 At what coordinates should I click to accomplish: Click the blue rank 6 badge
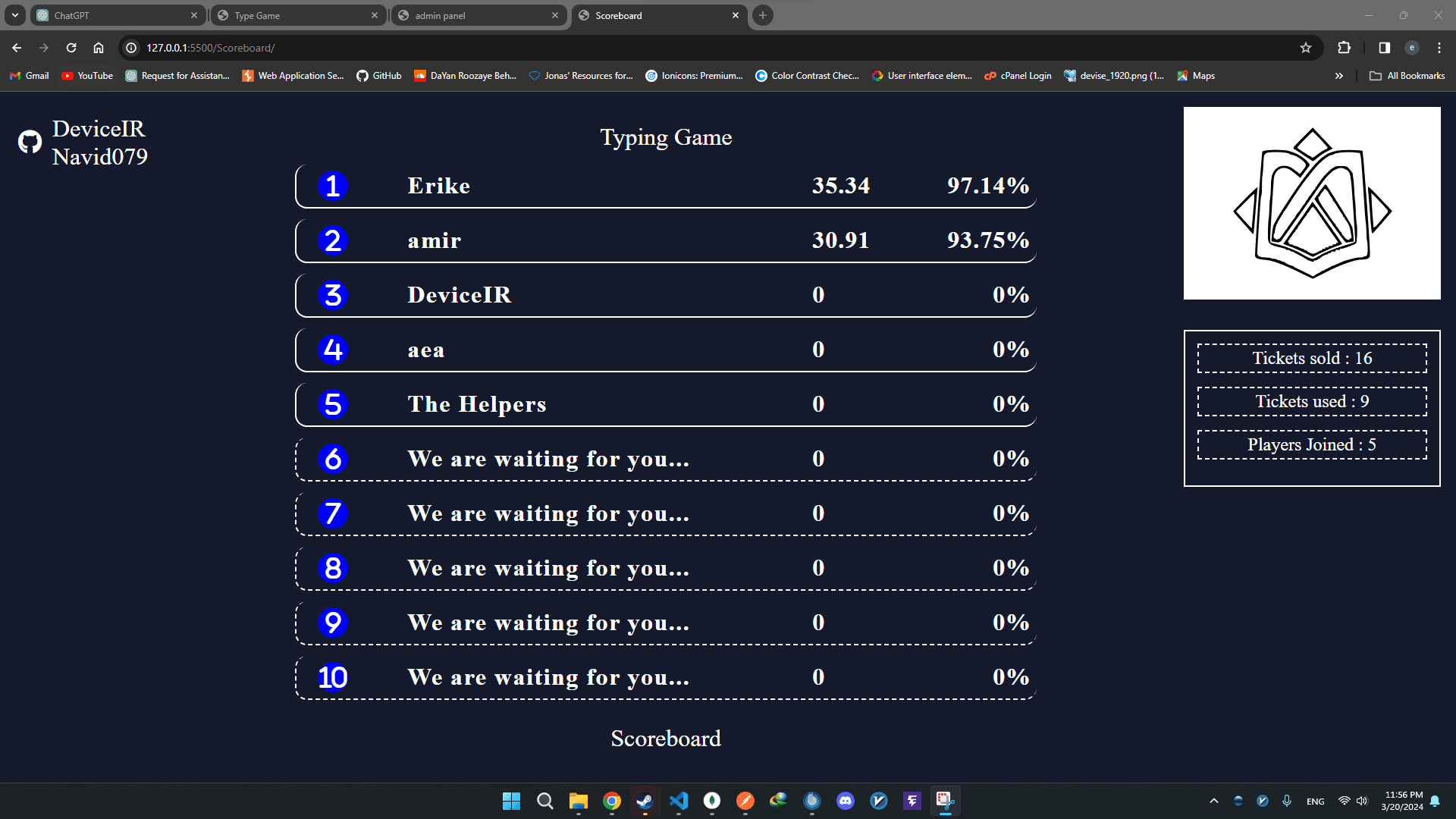pyautogui.click(x=333, y=459)
